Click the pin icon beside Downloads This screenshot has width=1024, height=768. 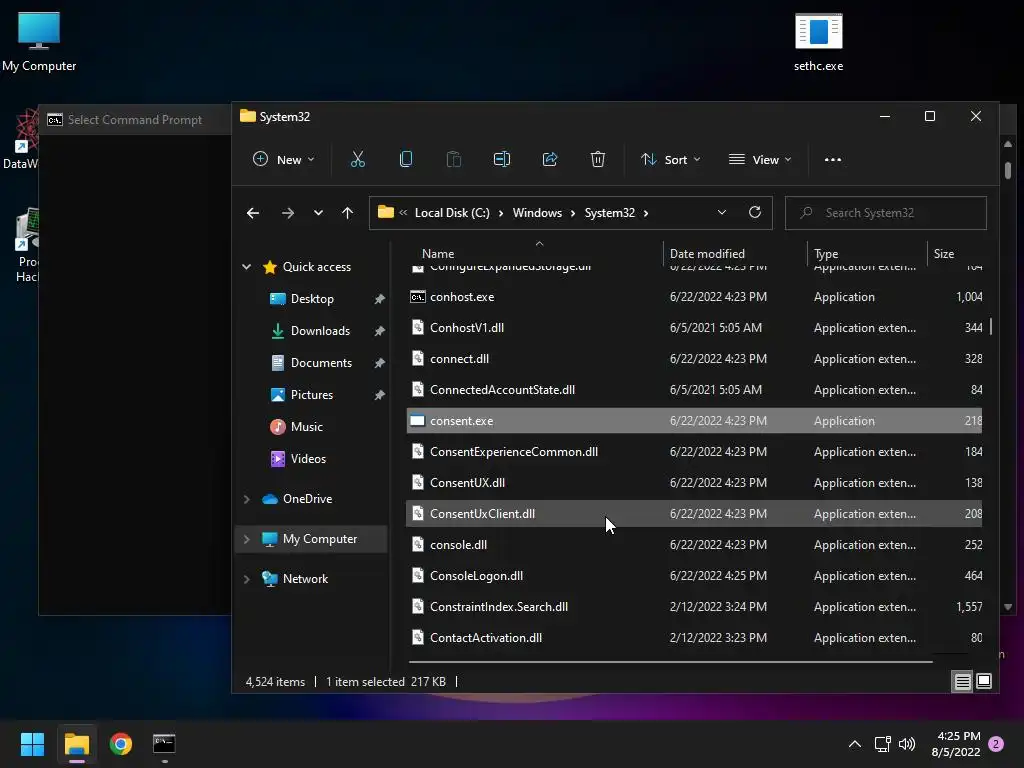[379, 331]
